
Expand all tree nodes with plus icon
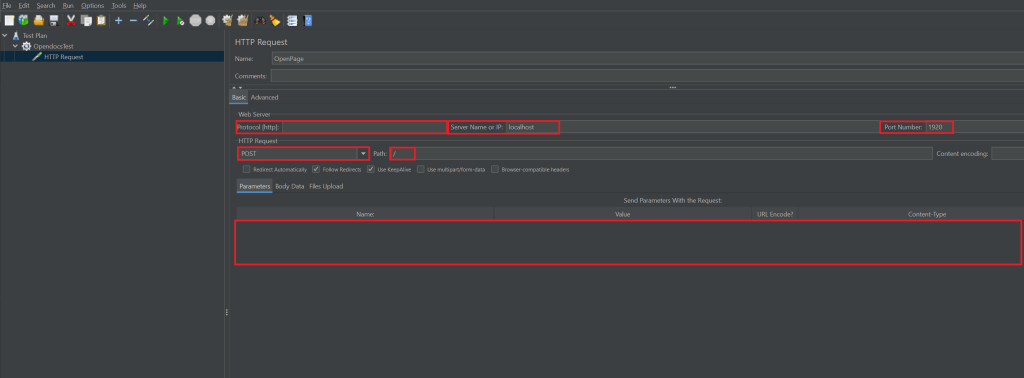click(x=118, y=21)
